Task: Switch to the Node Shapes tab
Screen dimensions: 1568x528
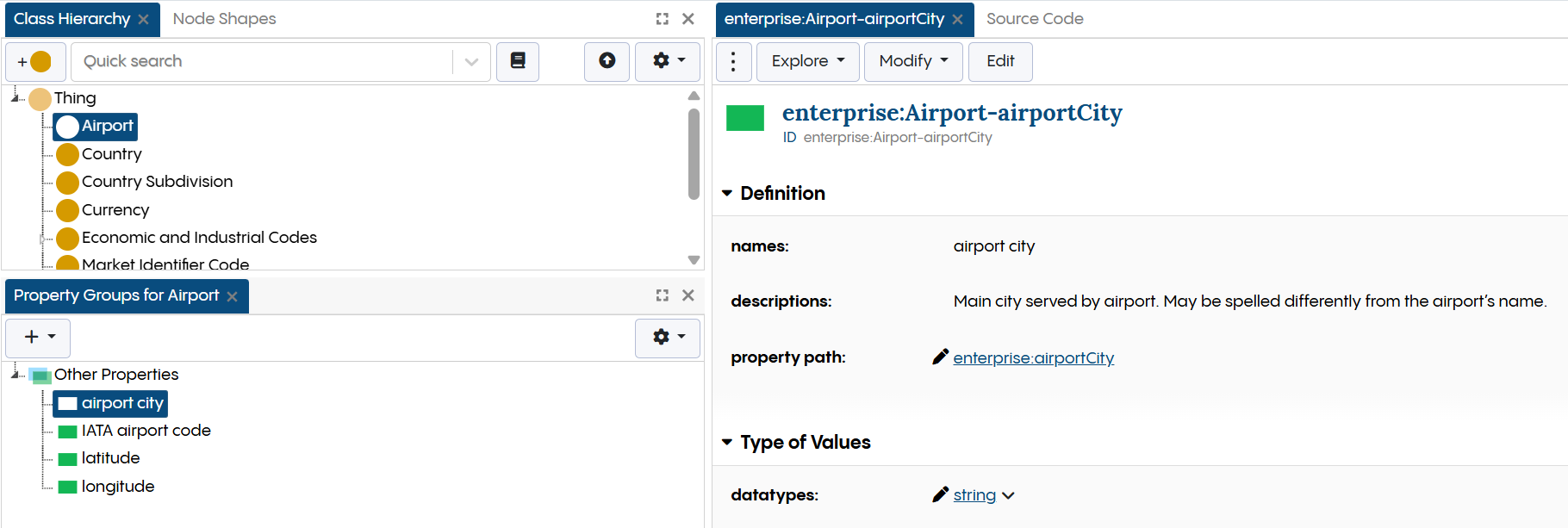Action: tap(224, 19)
